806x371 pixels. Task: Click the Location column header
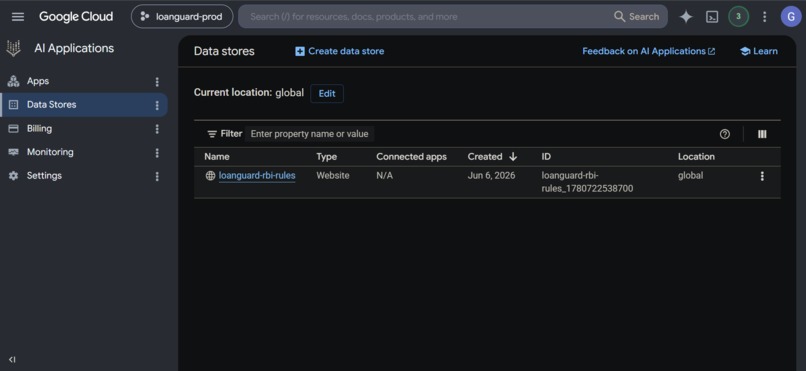[696, 157]
